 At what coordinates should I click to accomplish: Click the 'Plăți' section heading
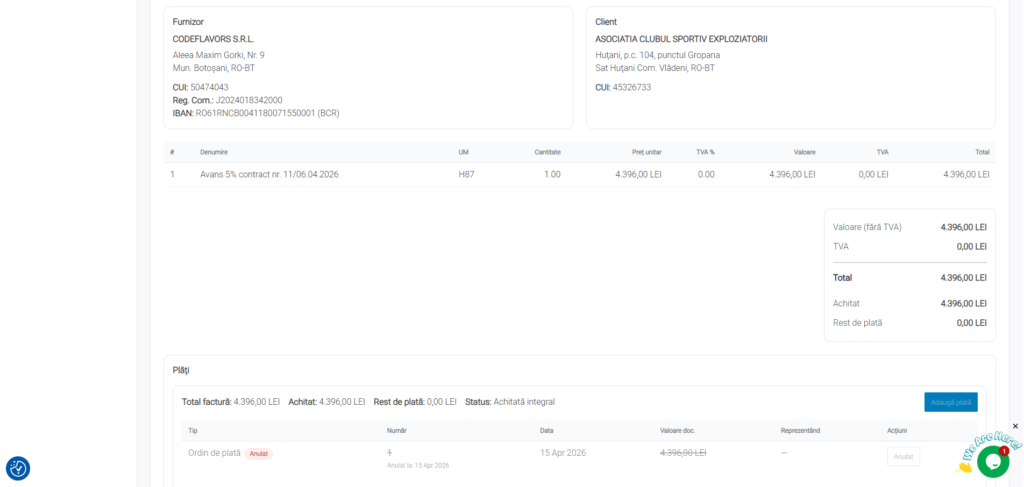pos(181,370)
